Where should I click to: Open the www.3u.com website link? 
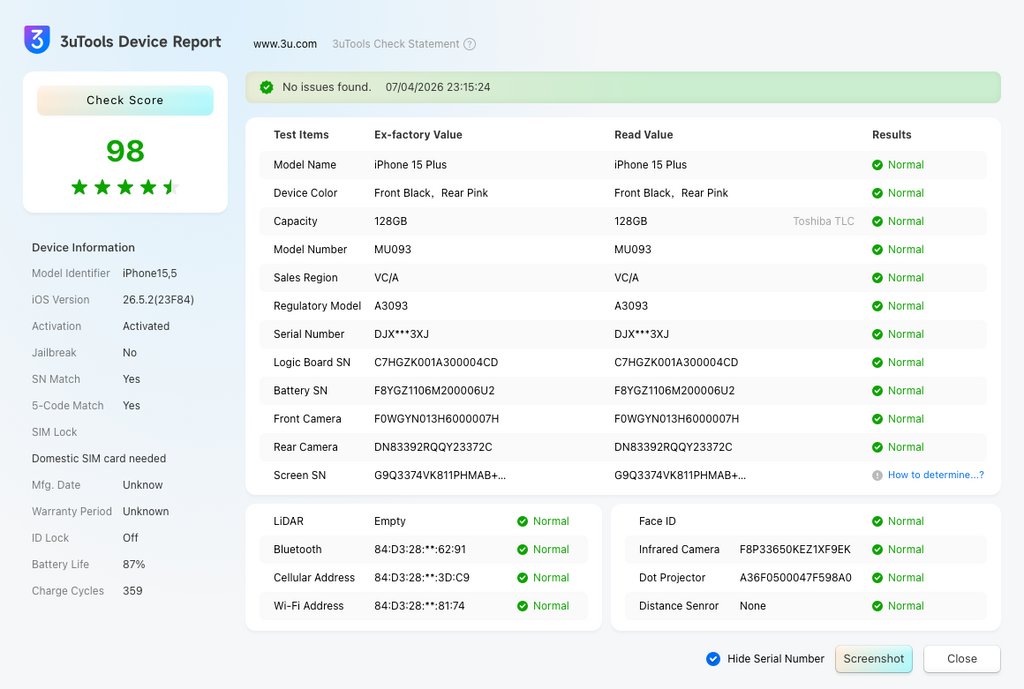(x=285, y=44)
